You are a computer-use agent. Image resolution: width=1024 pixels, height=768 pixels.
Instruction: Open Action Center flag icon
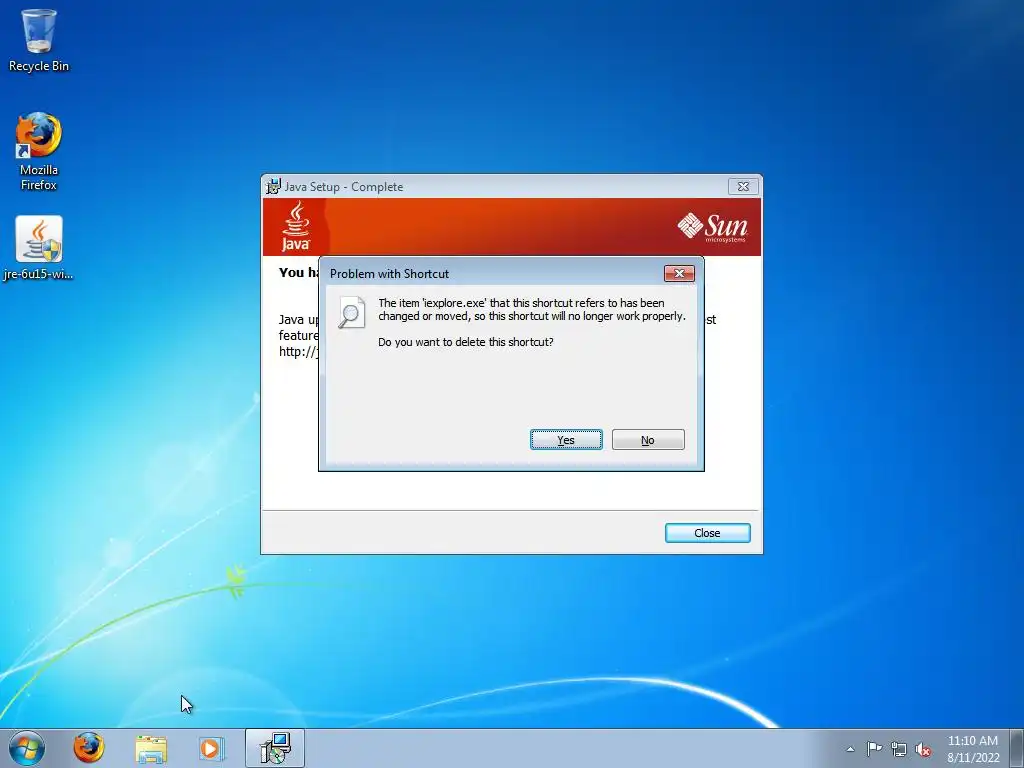(x=874, y=749)
